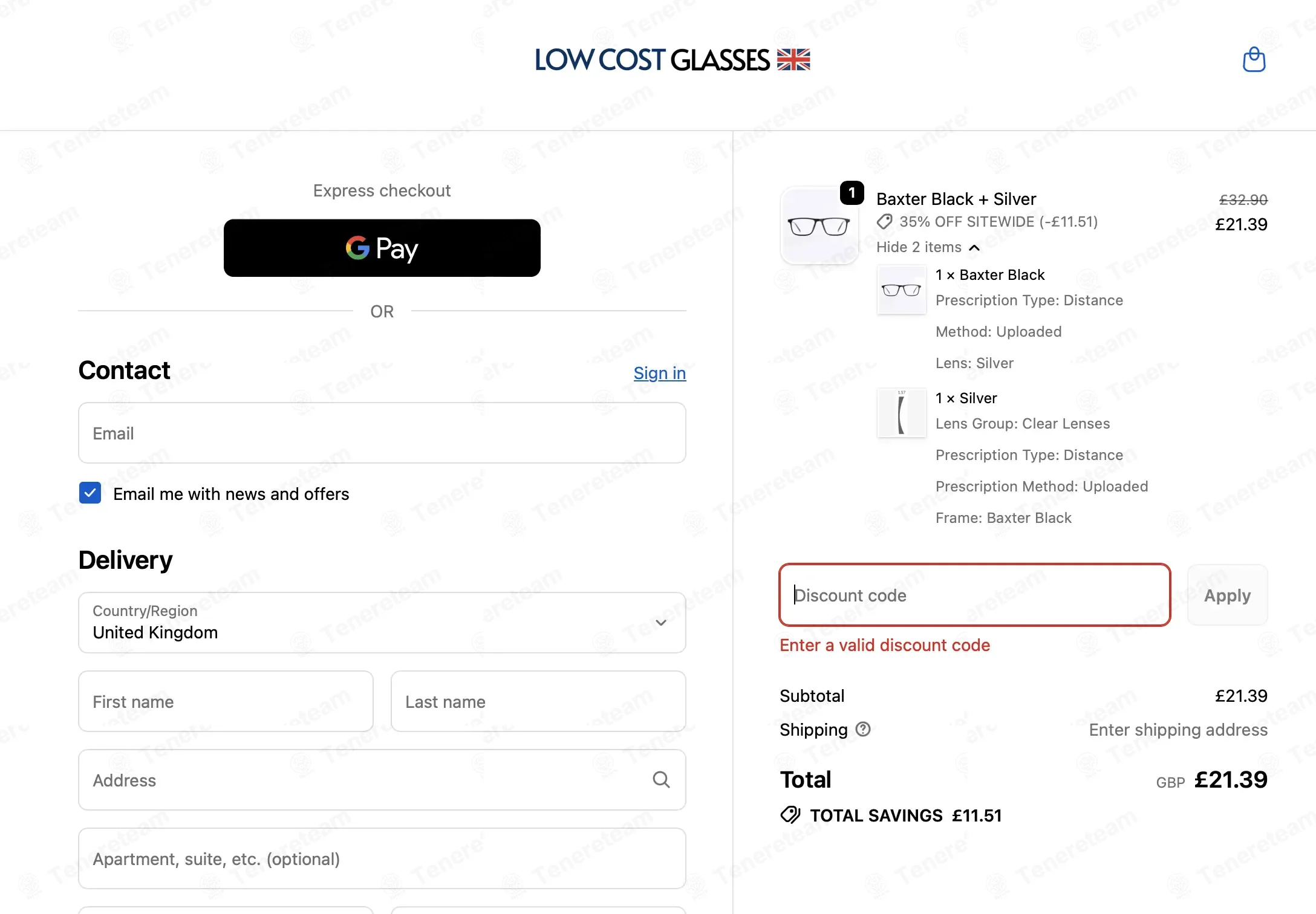Click the 'Baxter Black + Silver' product title
The image size is (1316, 914).
click(956, 199)
